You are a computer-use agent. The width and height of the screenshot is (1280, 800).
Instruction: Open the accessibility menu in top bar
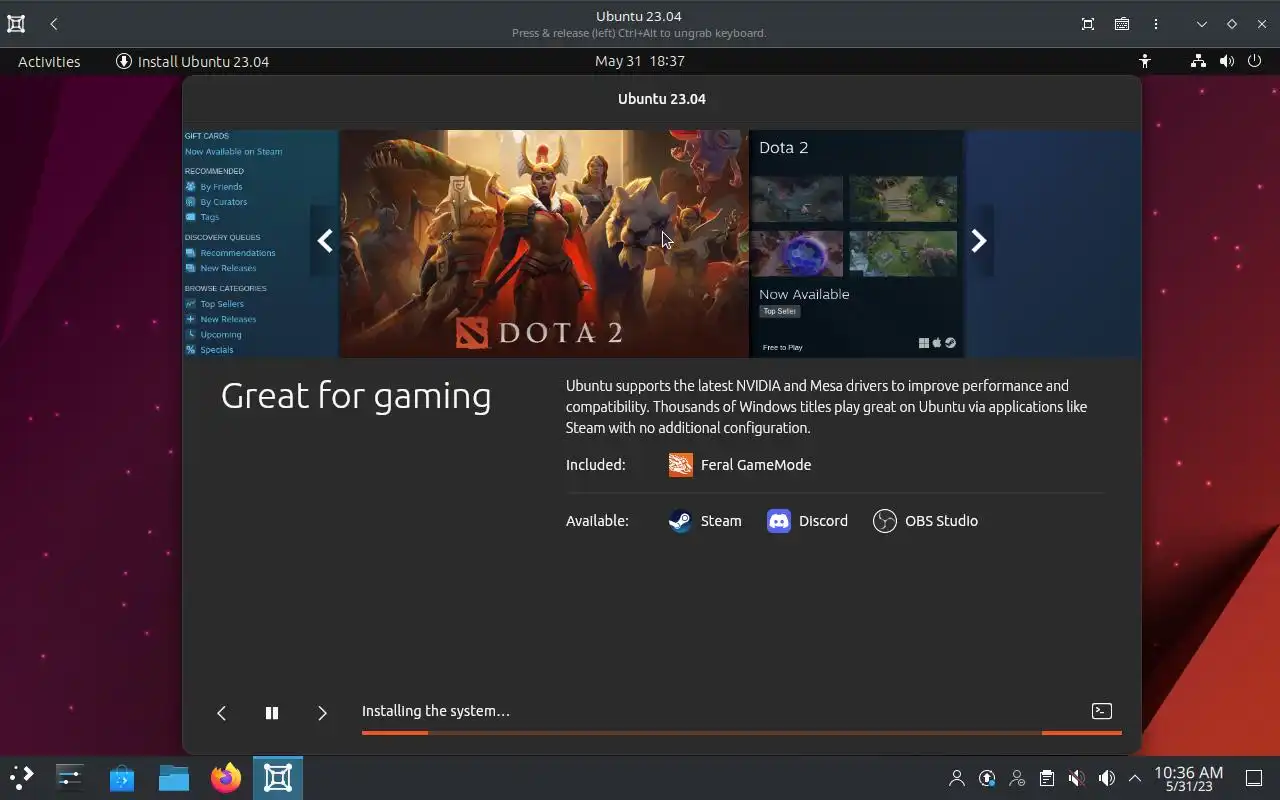pyautogui.click(x=1145, y=61)
